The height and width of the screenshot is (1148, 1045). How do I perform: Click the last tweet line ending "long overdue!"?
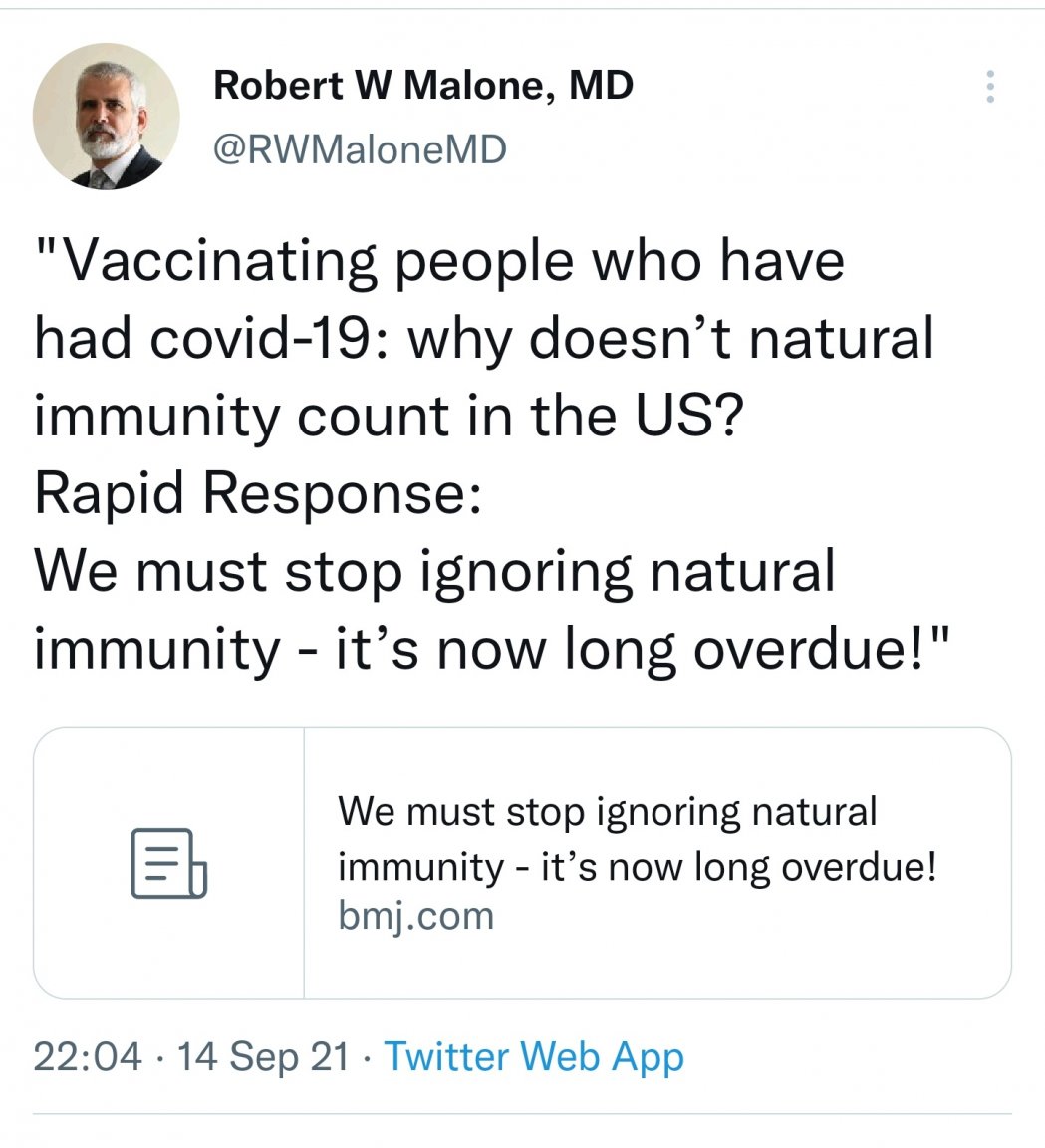(x=494, y=649)
